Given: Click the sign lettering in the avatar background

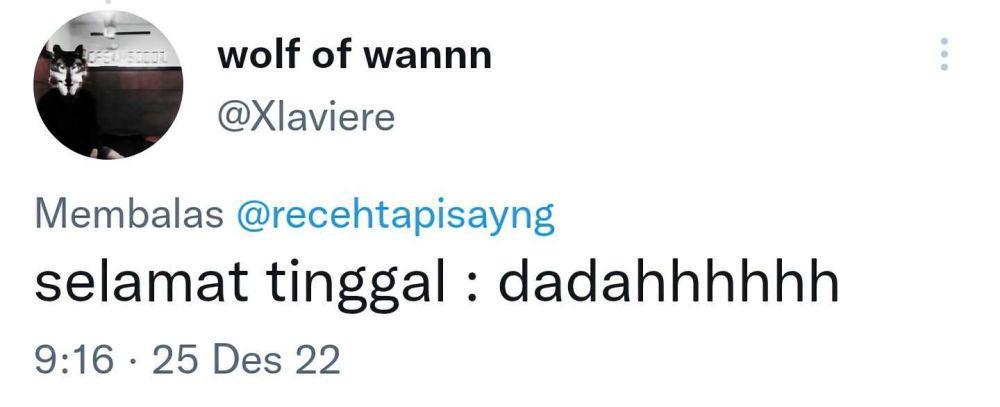Looking at the screenshot, I should pyautogui.click(x=129, y=58).
